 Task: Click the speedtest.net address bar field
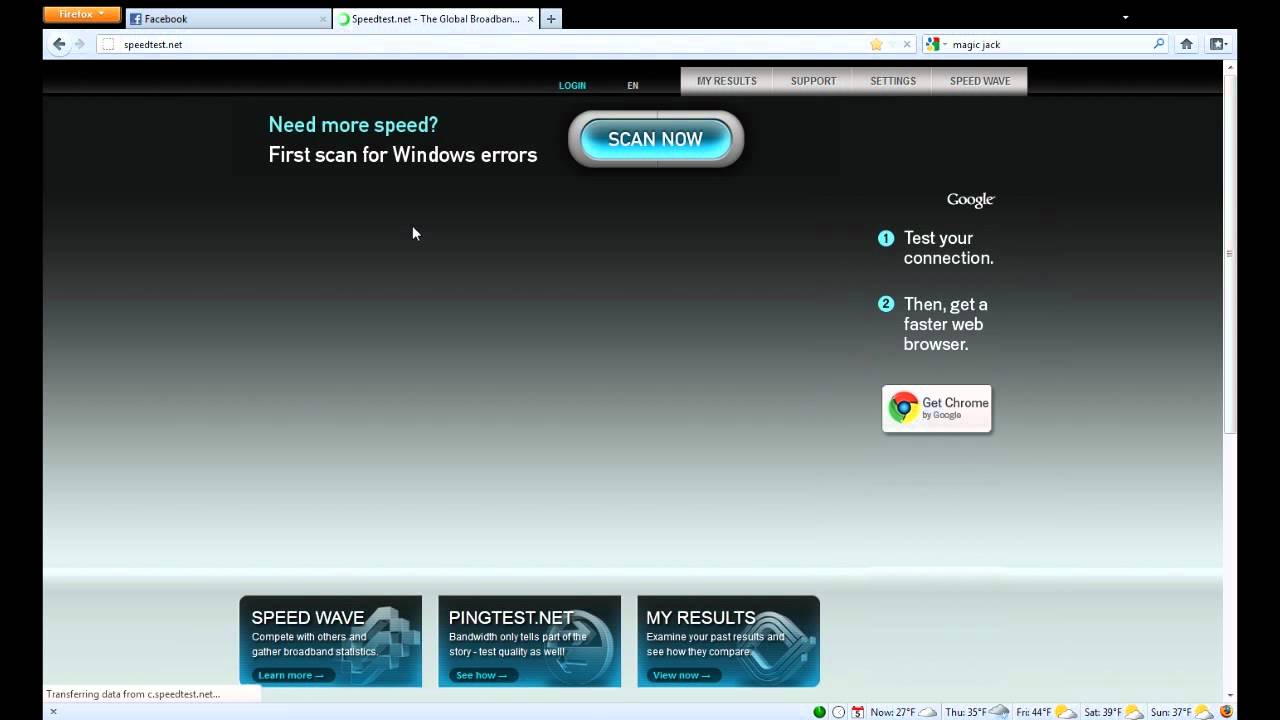pos(505,44)
